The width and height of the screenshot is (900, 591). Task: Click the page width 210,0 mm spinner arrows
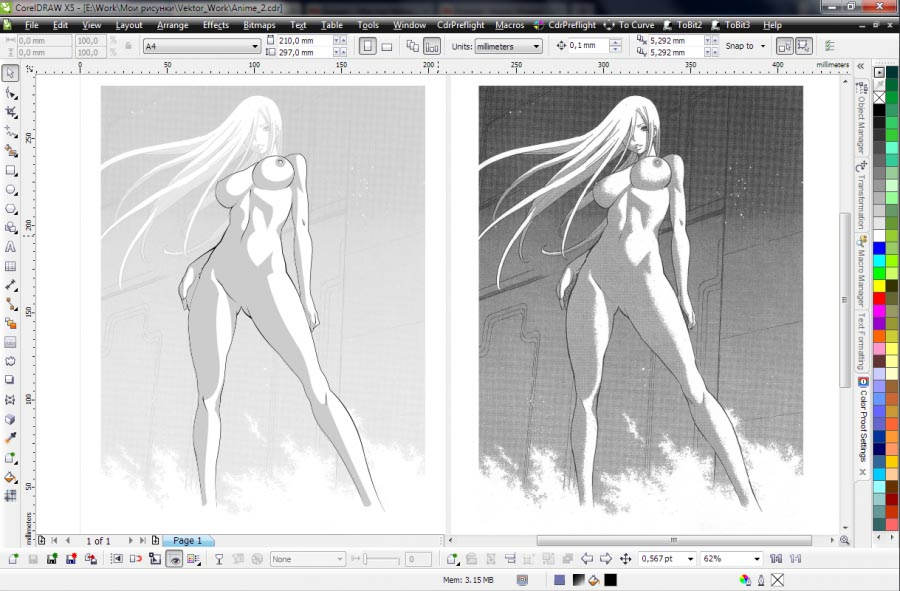pos(340,40)
